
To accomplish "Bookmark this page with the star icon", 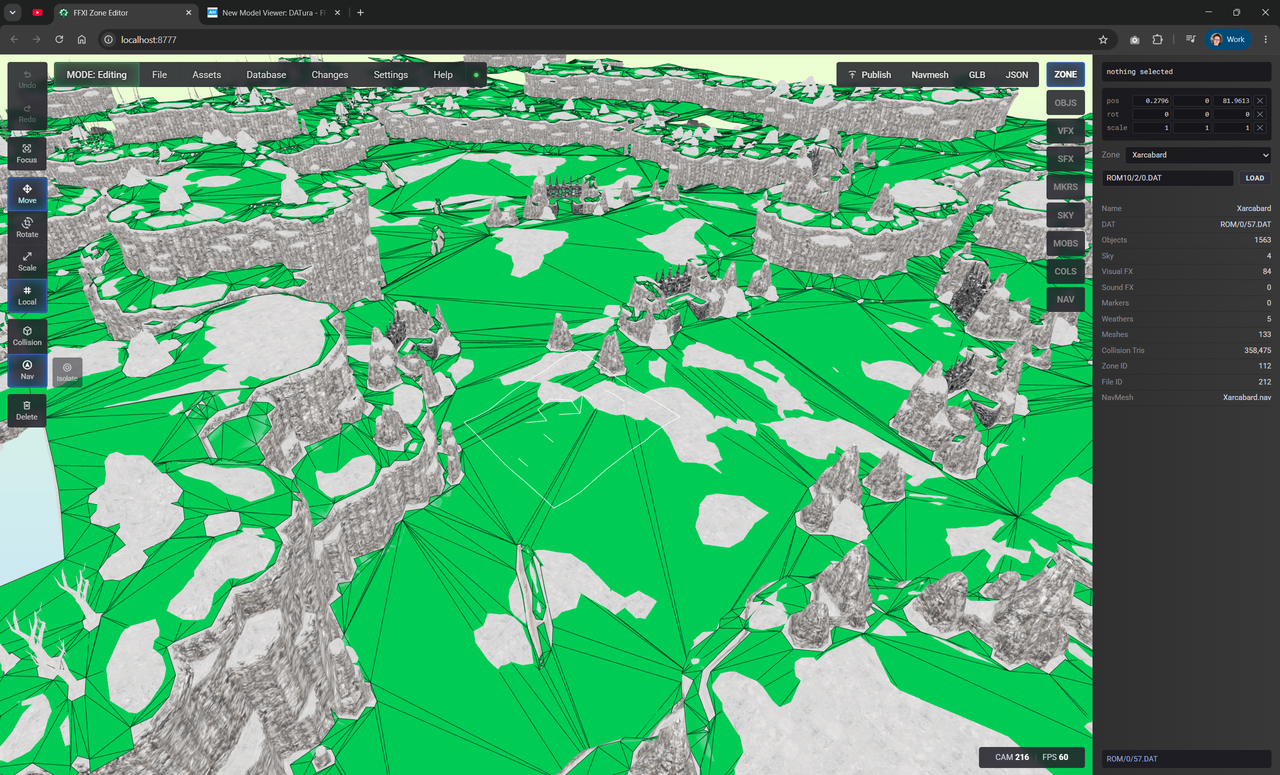I will (x=1103, y=39).
